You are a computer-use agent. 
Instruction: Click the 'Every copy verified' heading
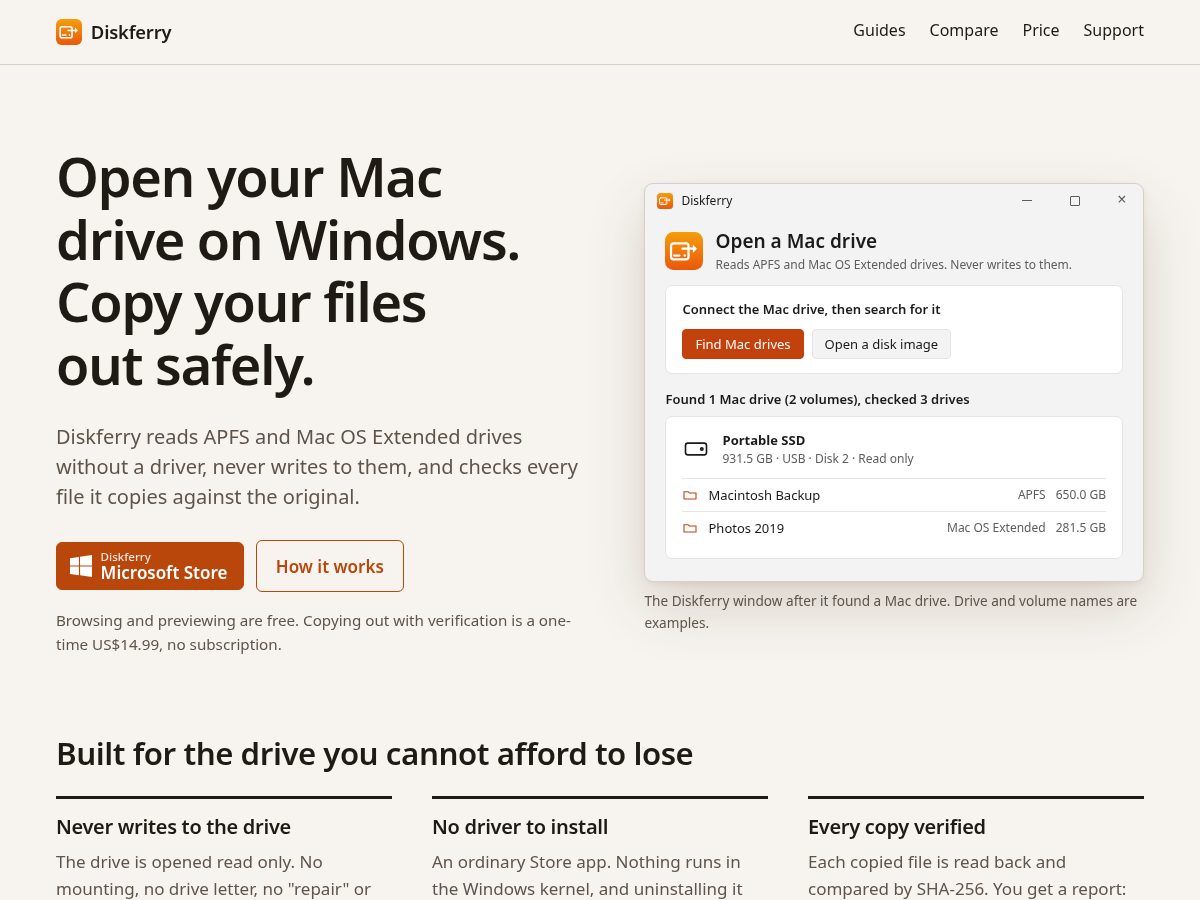pos(897,827)
